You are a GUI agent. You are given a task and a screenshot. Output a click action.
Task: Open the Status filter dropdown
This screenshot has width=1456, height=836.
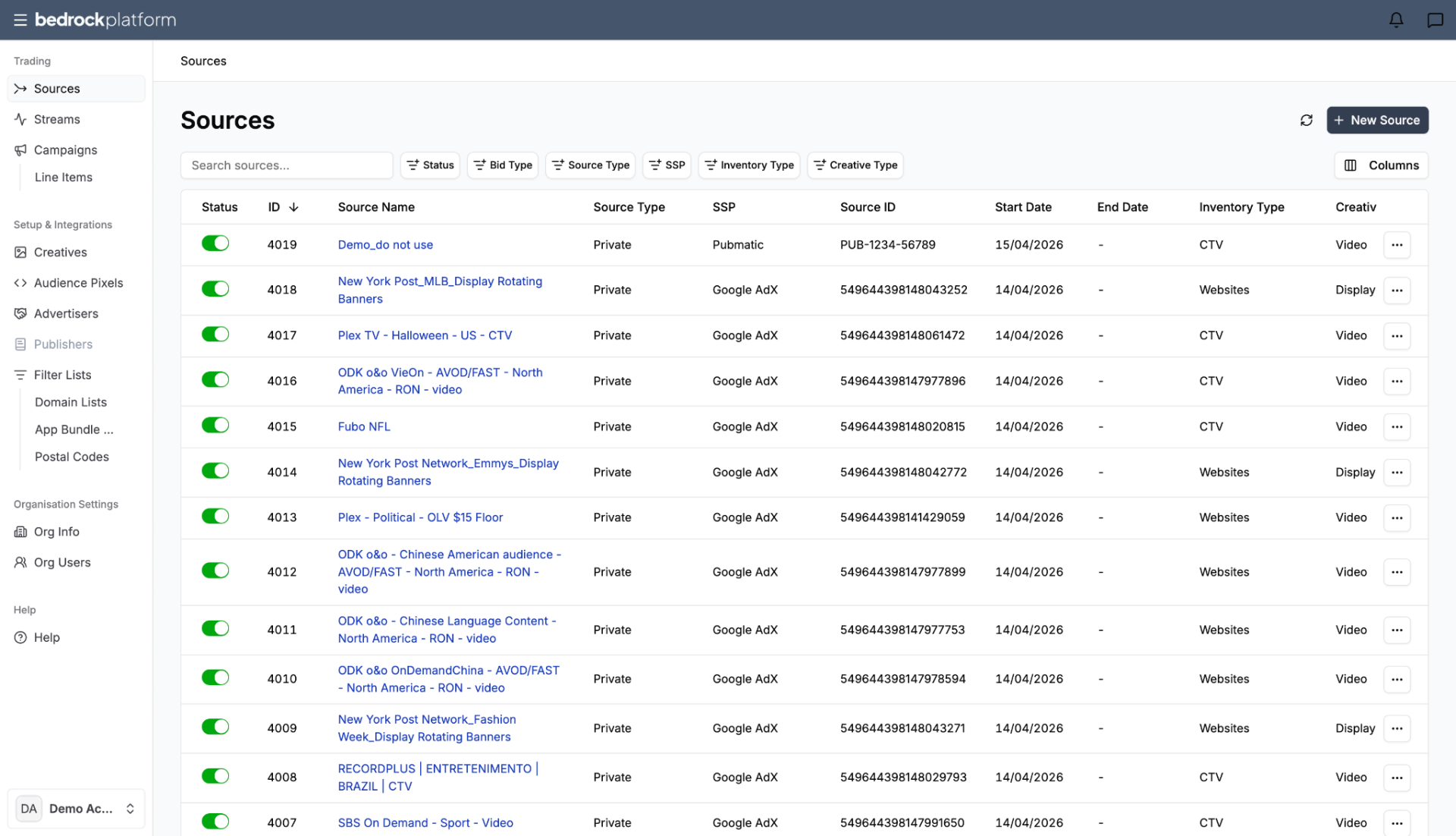pos(430,165)
